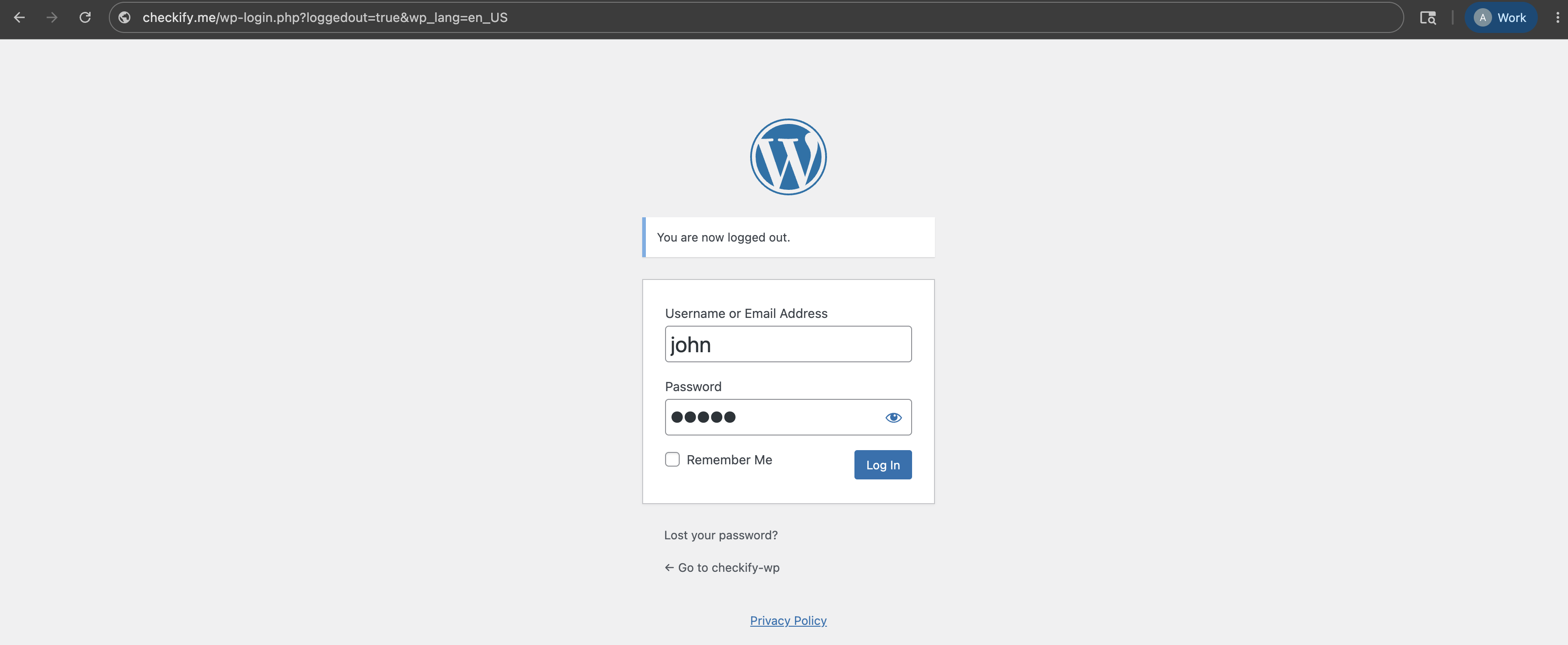
Task: Show password with the eye icon
Action: [x=893, y=417]
